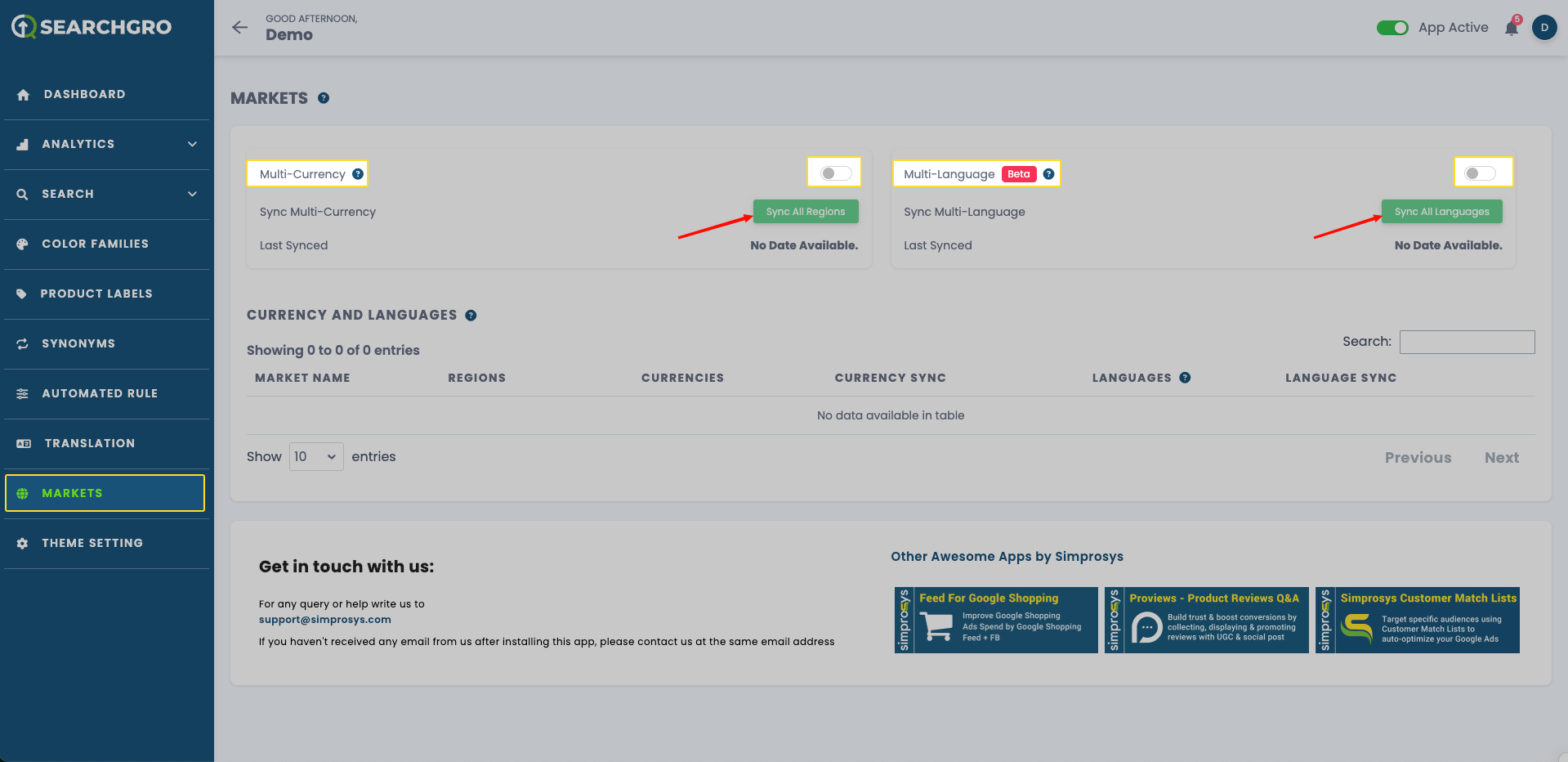
Task: Expand the Analytics menu chevron
Action: coord(192,145)
